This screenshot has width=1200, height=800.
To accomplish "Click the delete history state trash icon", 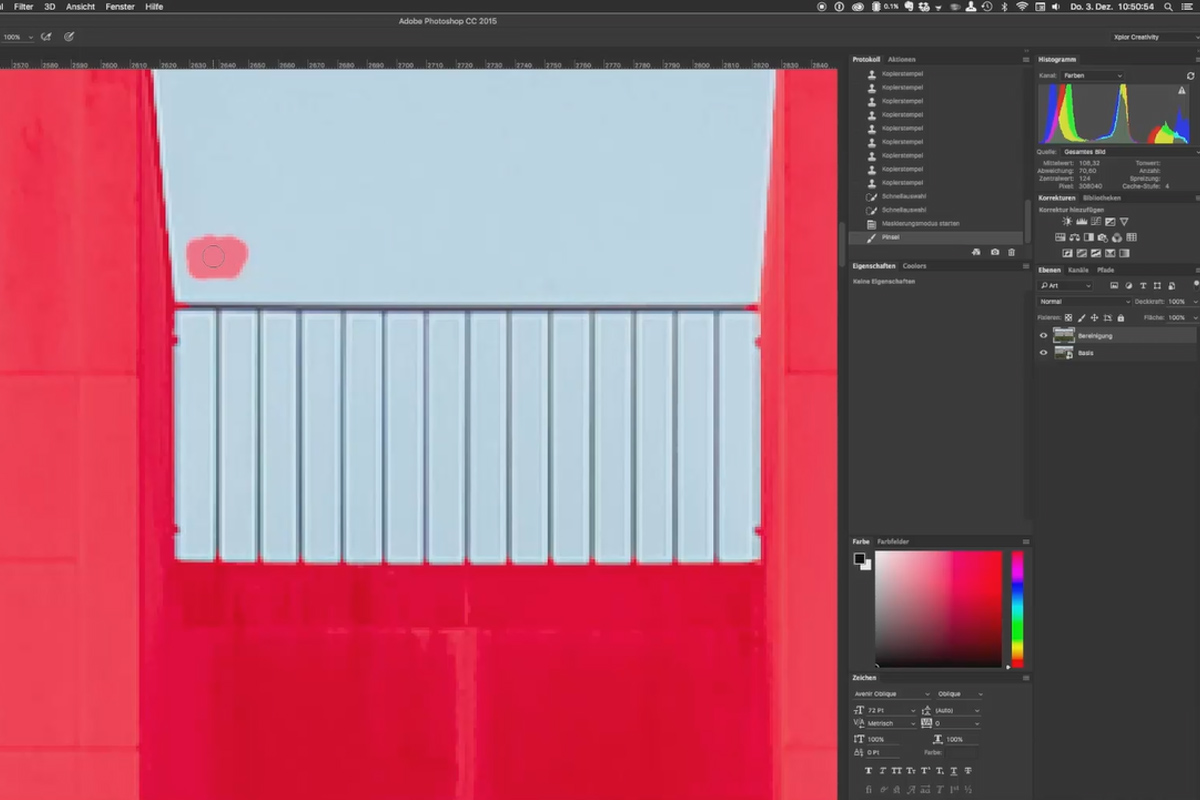I will click(x=1011, y=252).
